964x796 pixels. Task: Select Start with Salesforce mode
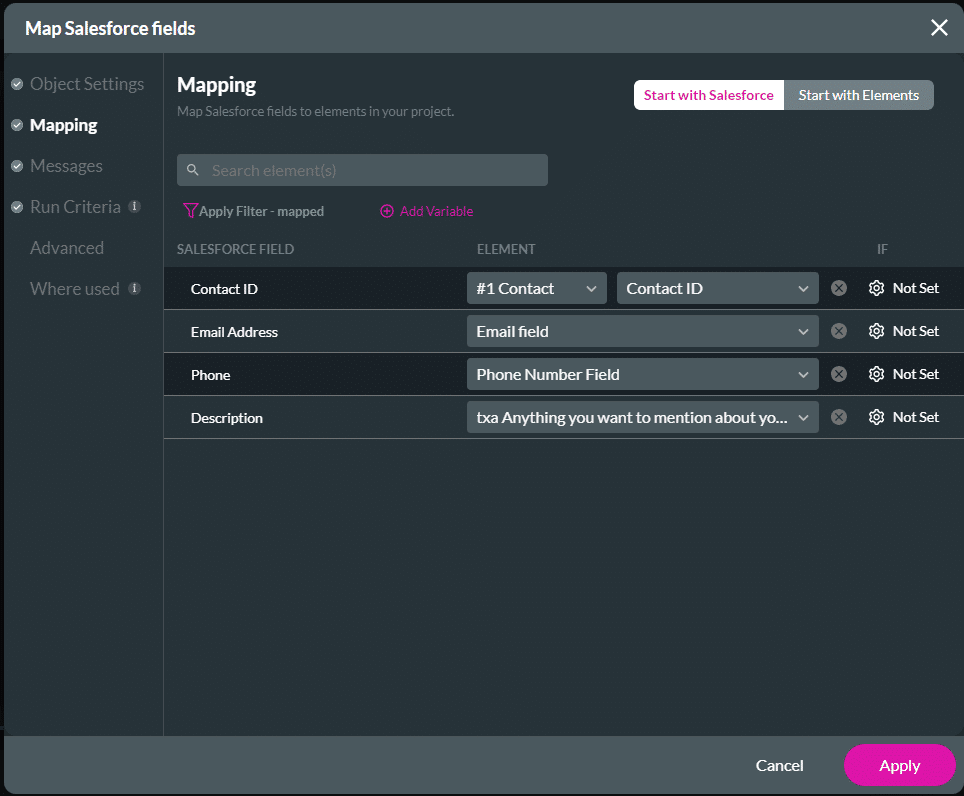point(708,95)
